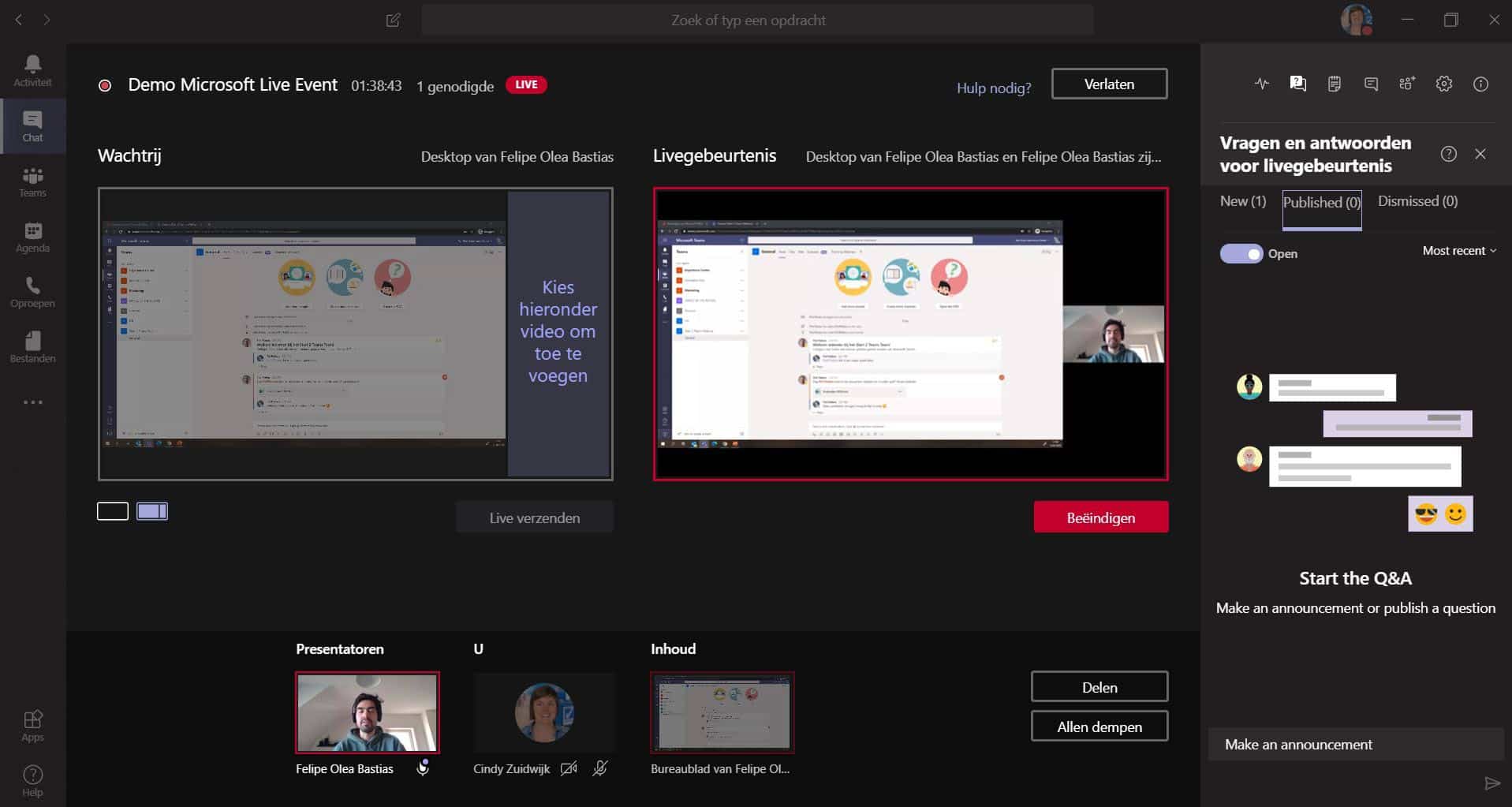Screen dimensions: 1512x807
Task: Click the red LIVE badge
Action: click(526, 84)
